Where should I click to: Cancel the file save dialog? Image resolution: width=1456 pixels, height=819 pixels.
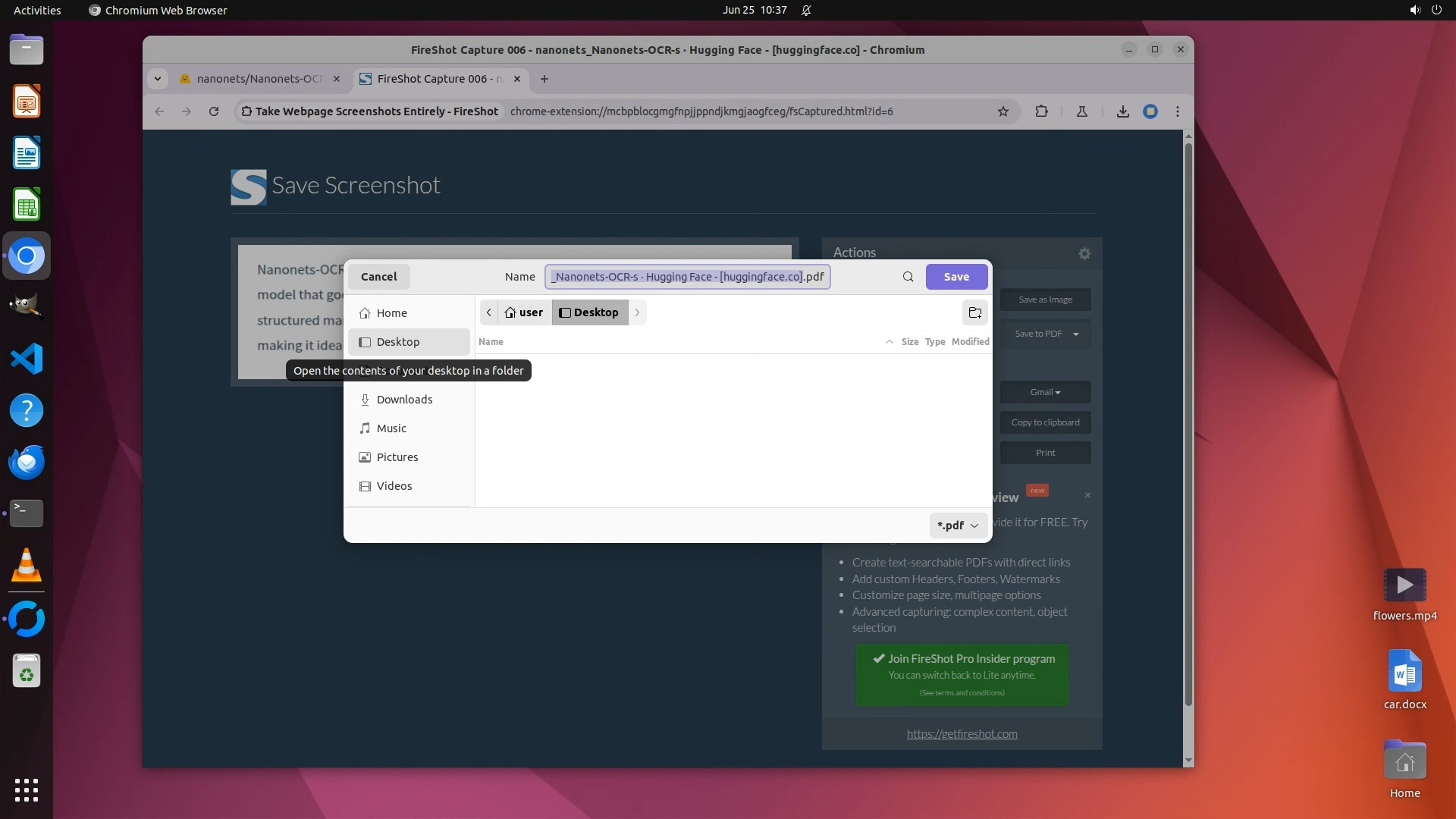[378, 277]
